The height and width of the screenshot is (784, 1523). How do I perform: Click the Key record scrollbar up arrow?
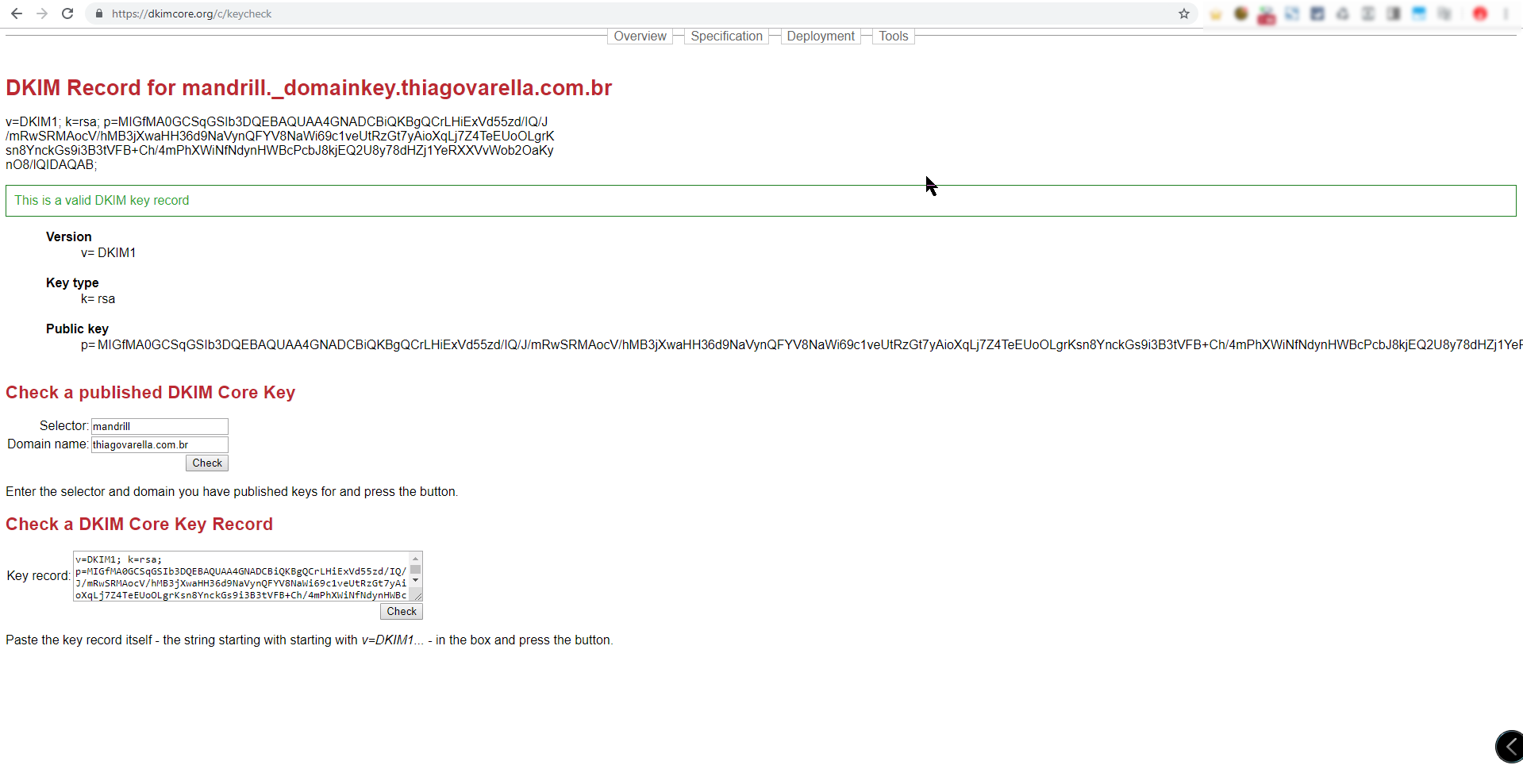click(x=415, y=558)
